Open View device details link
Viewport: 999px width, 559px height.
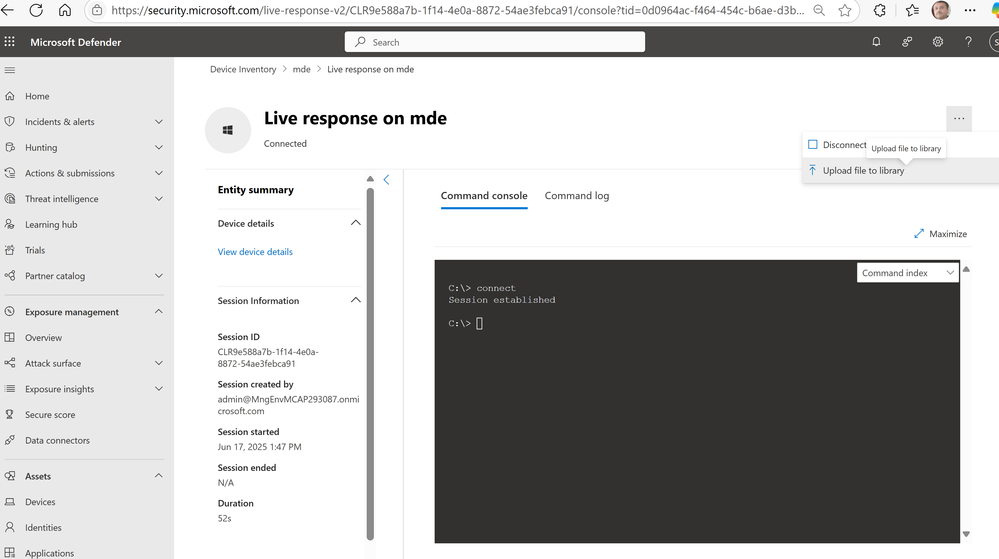(x=255, y=252)
